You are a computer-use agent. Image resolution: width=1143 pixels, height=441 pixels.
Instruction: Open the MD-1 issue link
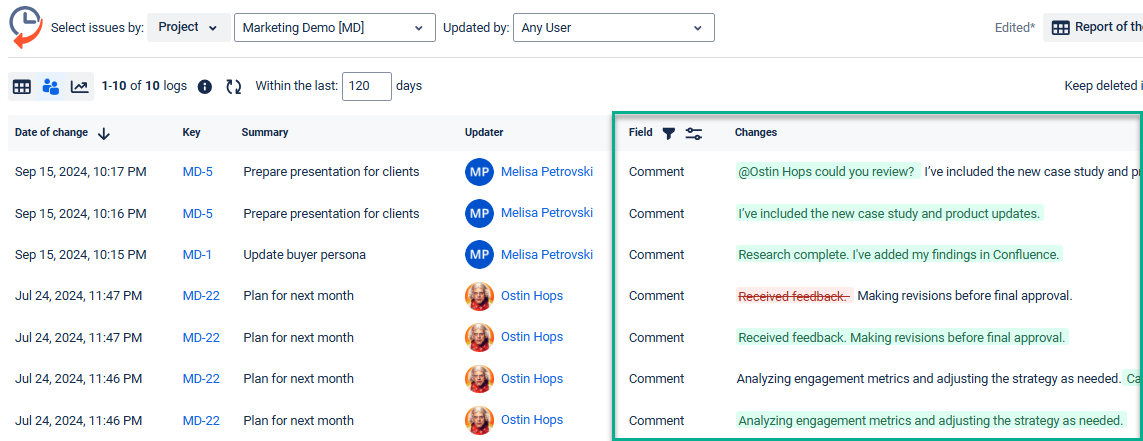click(197, 255)
